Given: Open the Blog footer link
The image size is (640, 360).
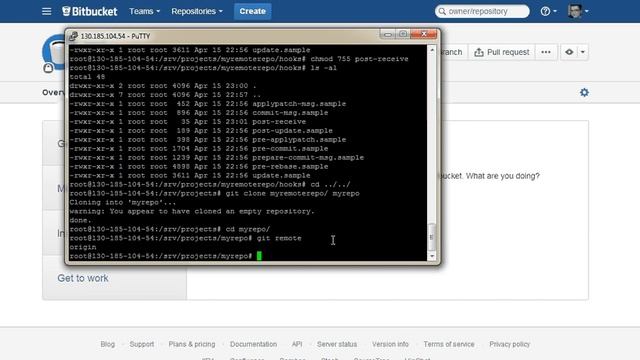Looking at the screenshot, I should (107, 344).
